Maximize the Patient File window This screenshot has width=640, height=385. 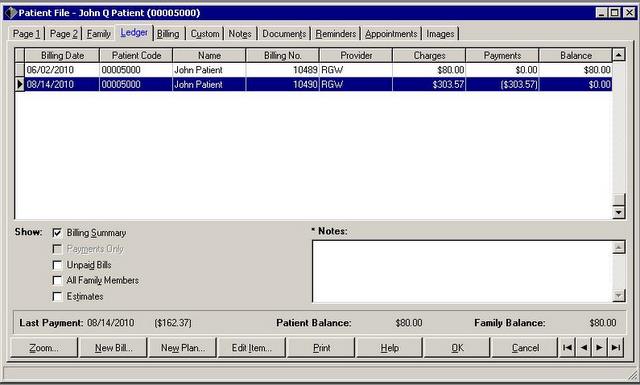coord(615,13)
